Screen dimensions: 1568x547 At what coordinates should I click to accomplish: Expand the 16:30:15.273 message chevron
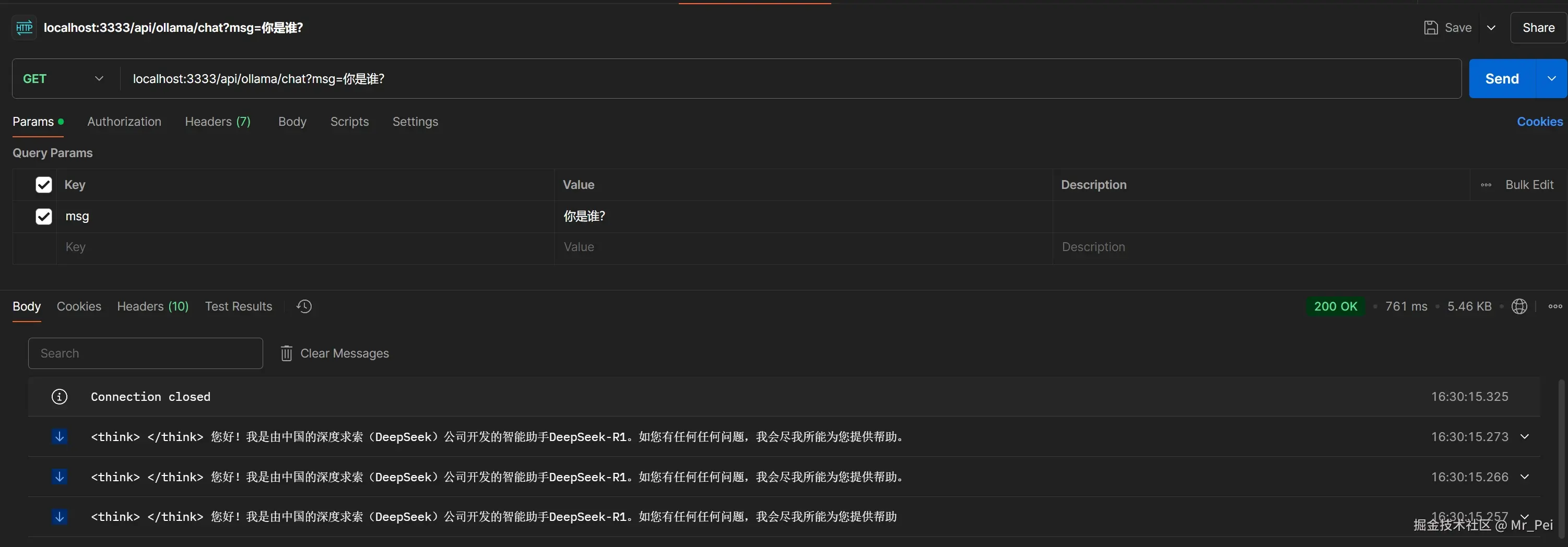pos(1525,437)
